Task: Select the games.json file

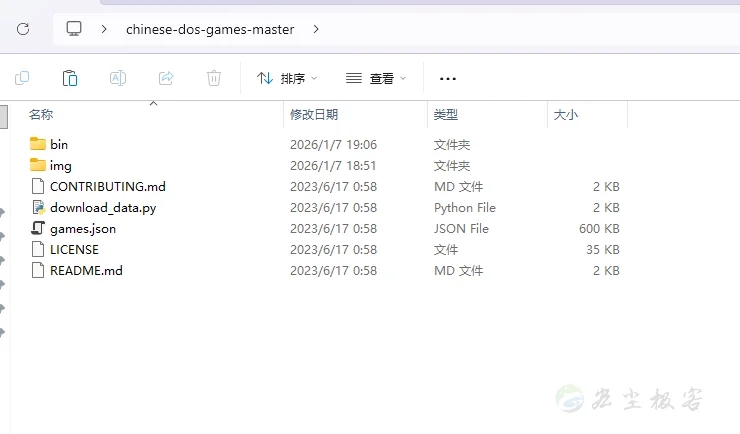Action: [x=82, y=229]
